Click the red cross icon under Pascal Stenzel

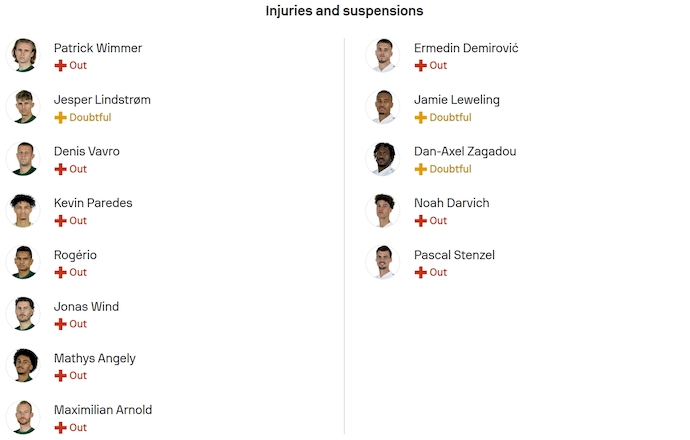coord(420,272)
